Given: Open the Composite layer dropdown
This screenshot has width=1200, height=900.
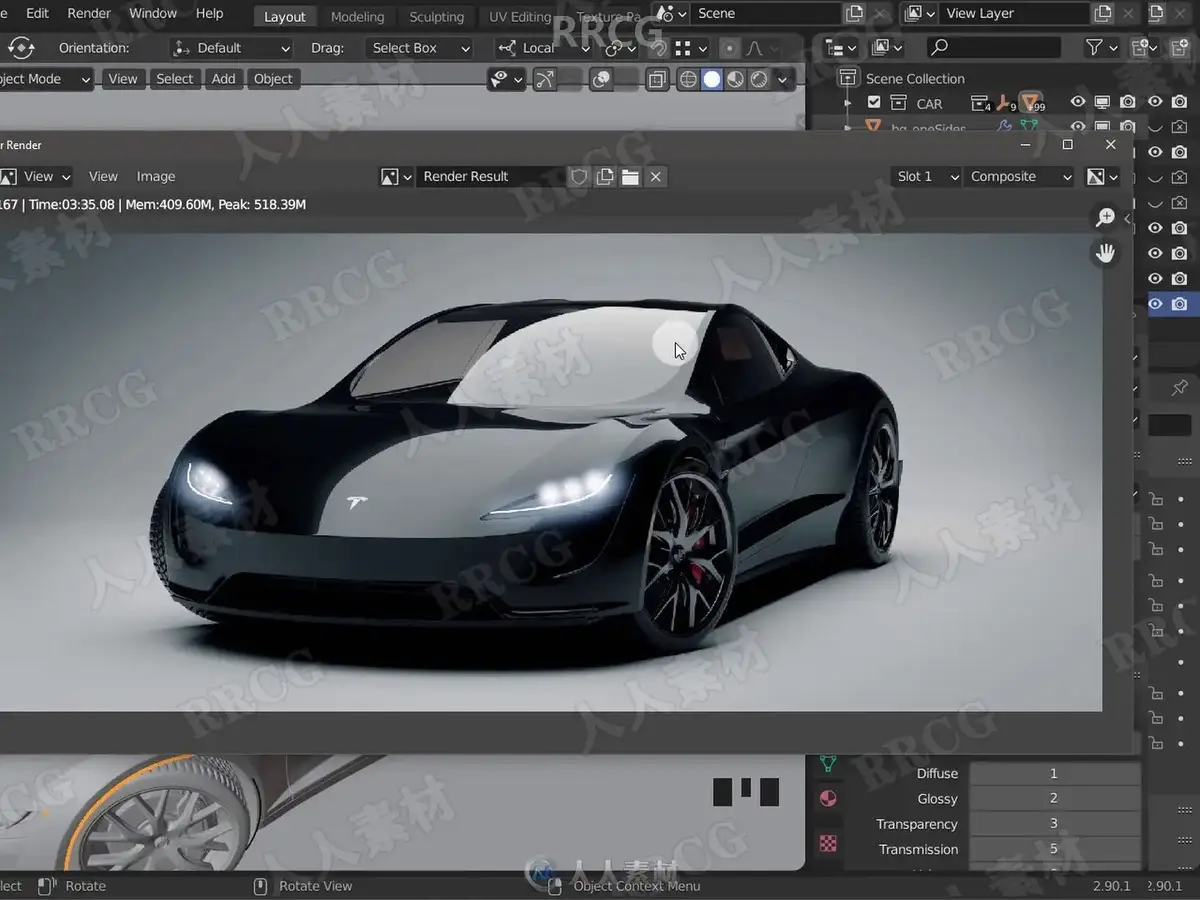Looking at the screenshot, I should tap(1019, 177).
